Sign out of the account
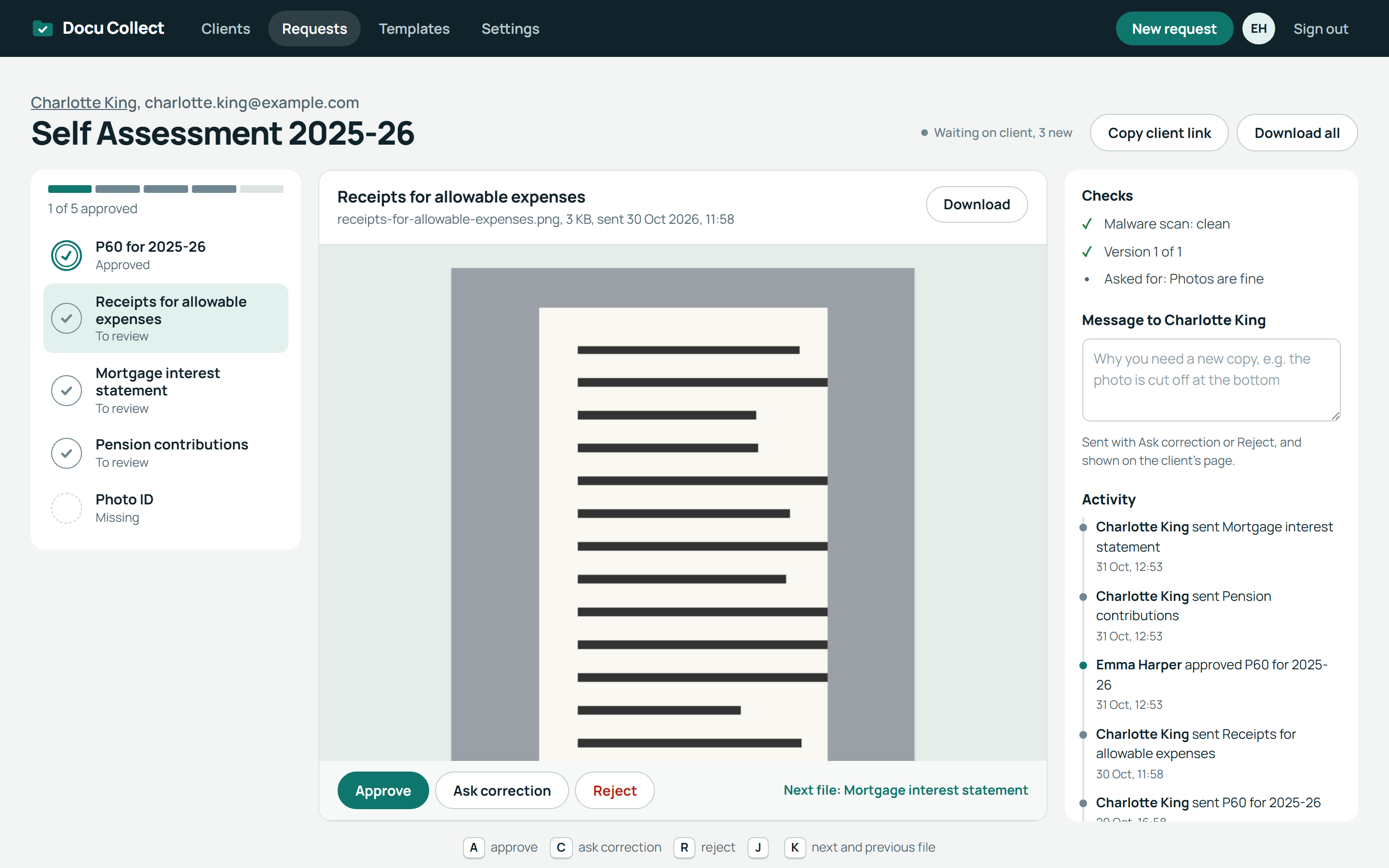Image resolution: width=1389 pixels, height=868 pixels. pos(1320,29)
